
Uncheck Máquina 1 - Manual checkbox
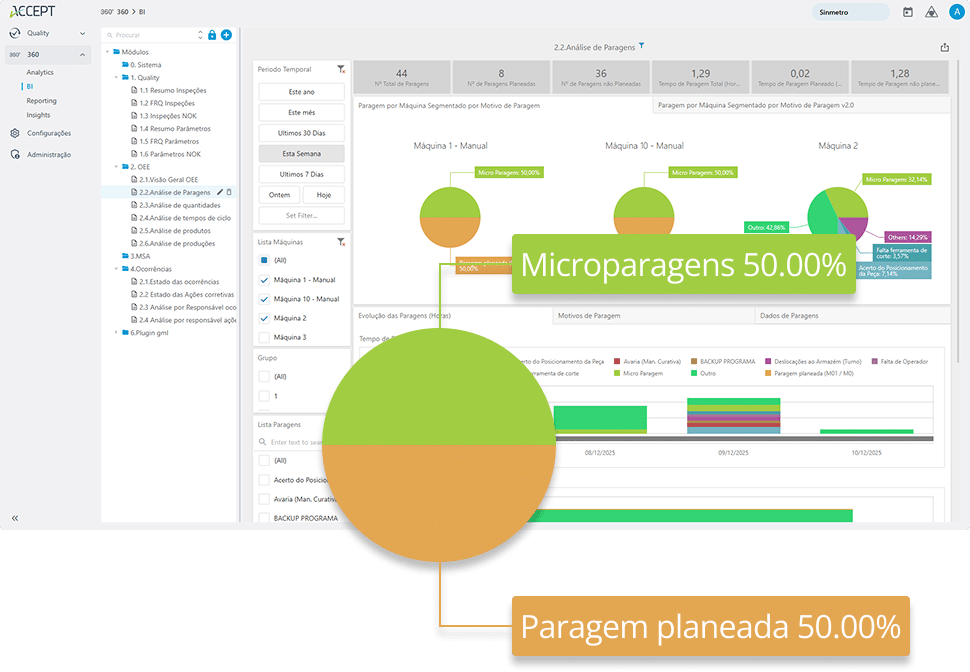(264, 280)
